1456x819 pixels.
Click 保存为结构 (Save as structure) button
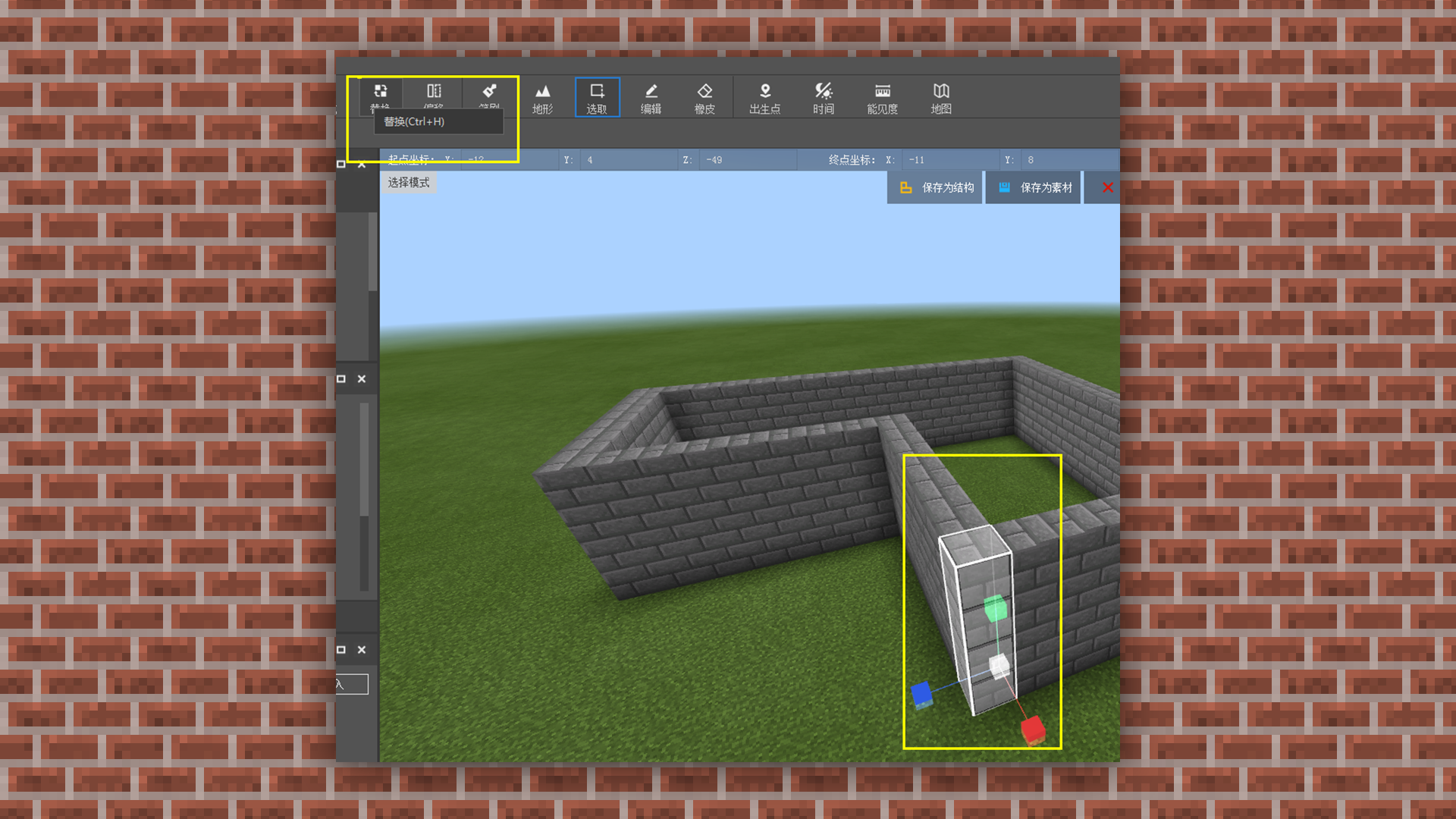tap(936, 187)
